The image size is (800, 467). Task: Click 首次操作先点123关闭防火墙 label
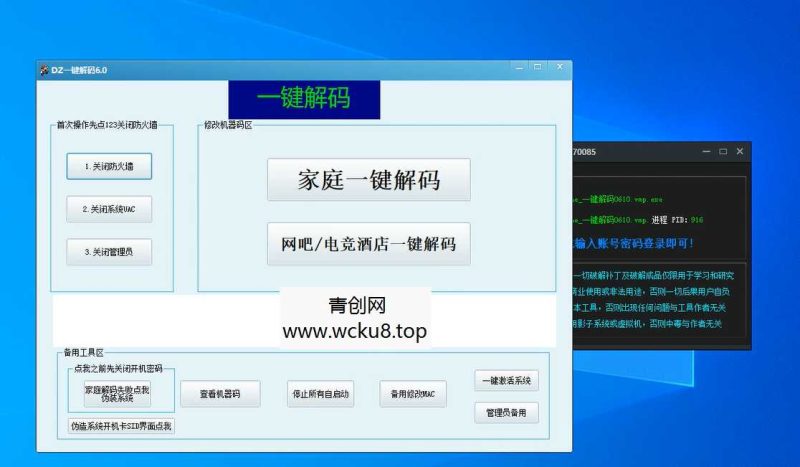click(x=107, y=125)
